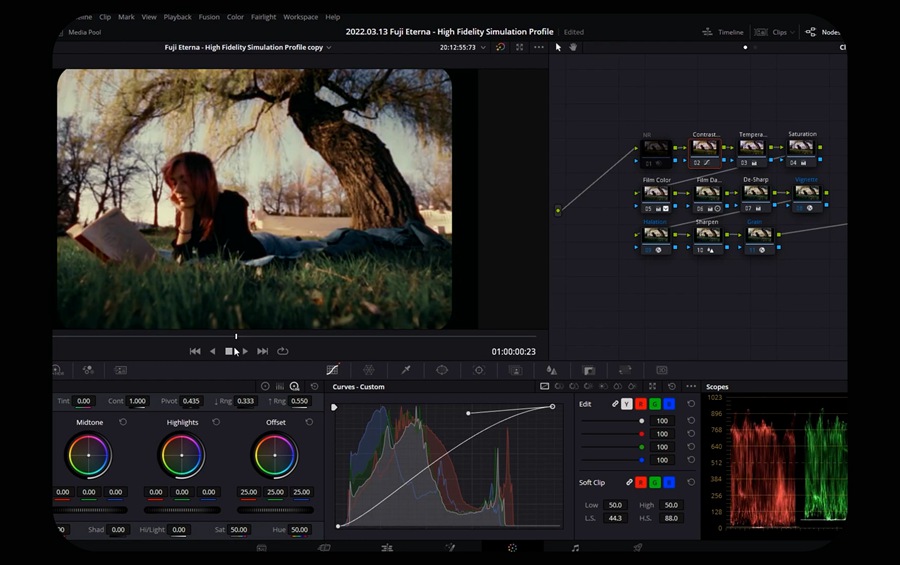Screen dimensions: 900x565
Task: Open the Deliver page rocket icon
Action: 637,548
